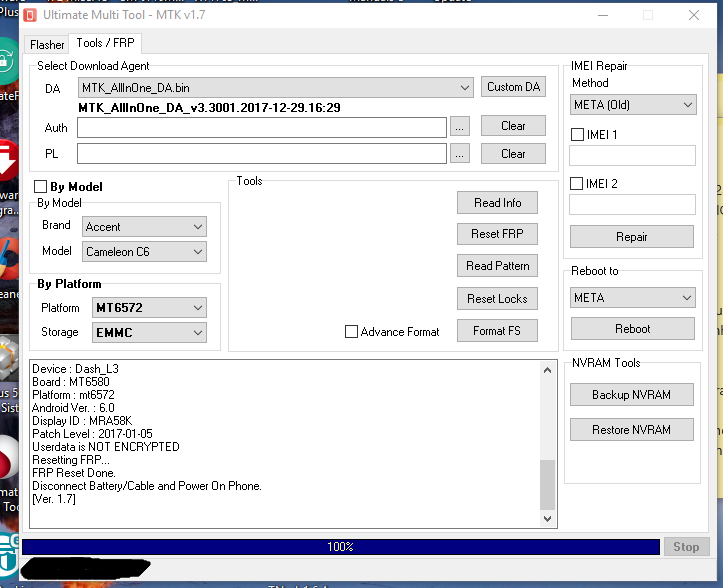Screen dimensions: 723x588
Task: Click the Custom DA button
Action: pos(513,87)
